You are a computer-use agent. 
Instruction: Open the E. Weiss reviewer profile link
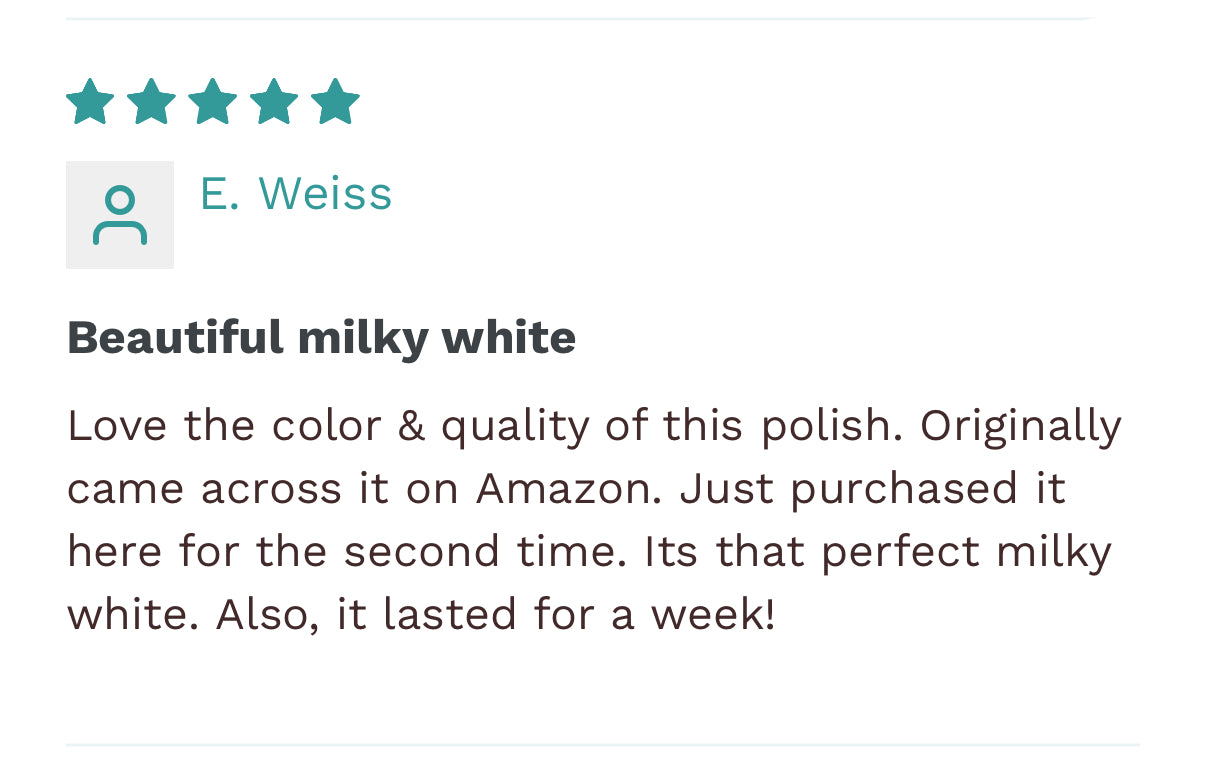coord(296,193)
